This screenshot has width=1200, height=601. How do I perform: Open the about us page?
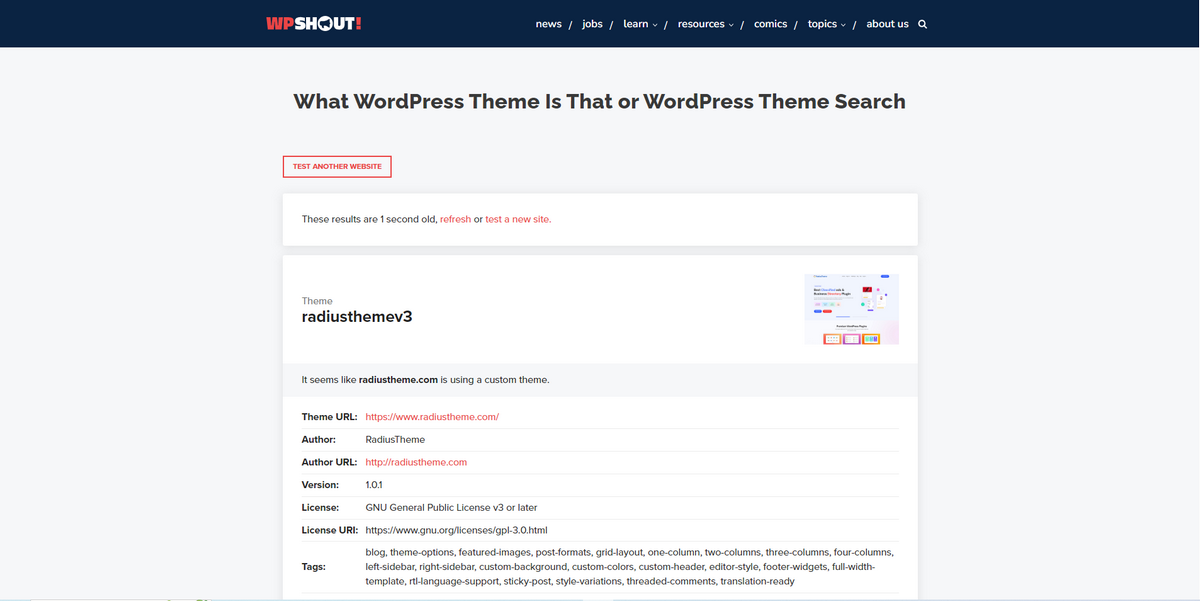[x=887, y=24]
